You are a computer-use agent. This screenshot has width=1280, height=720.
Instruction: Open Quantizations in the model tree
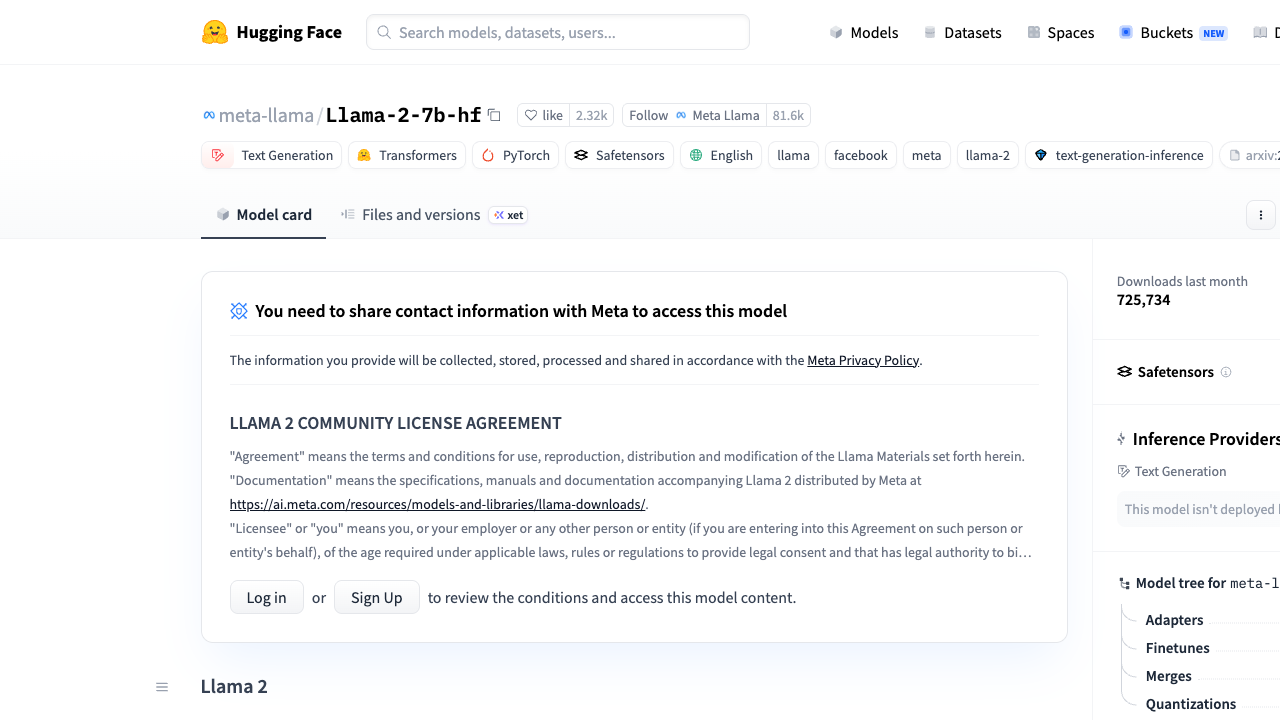tap(1190, 704)
